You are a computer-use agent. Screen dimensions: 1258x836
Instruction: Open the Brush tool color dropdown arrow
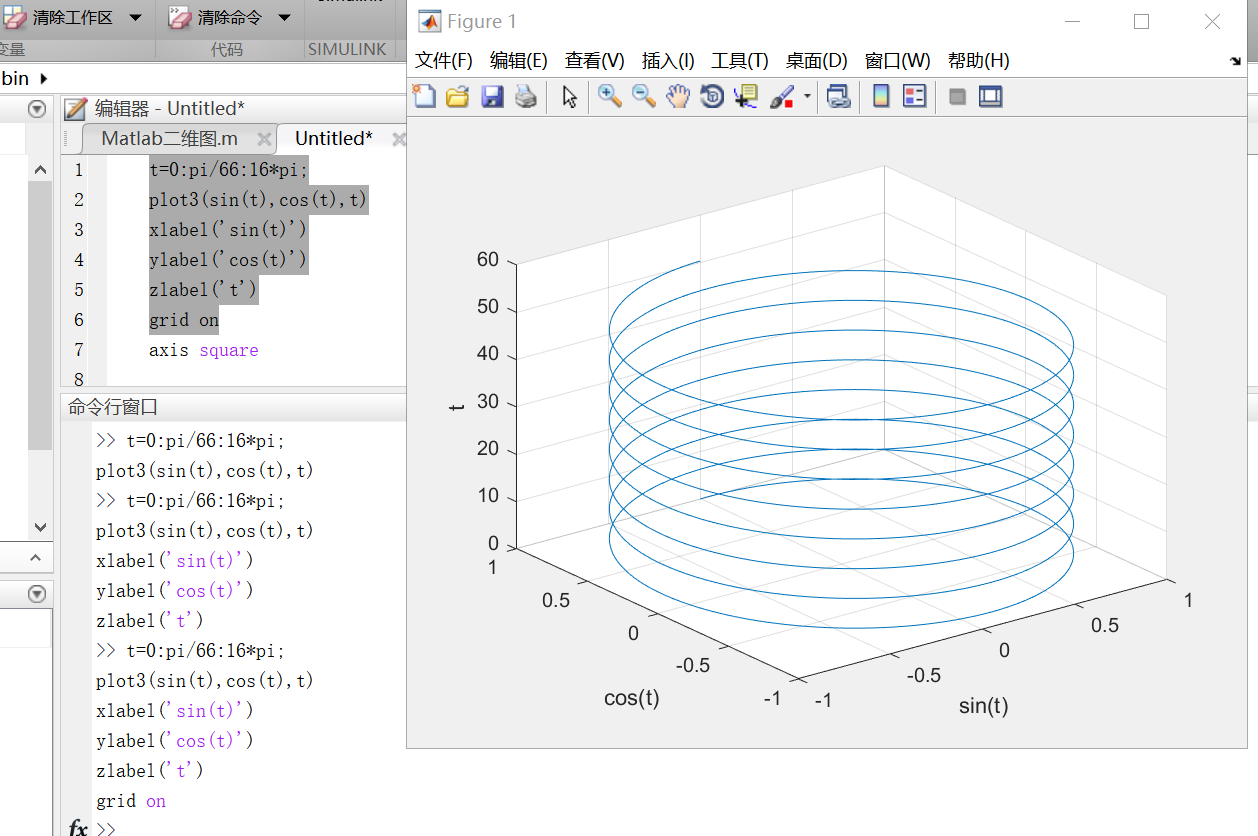[x=806, y=96]
